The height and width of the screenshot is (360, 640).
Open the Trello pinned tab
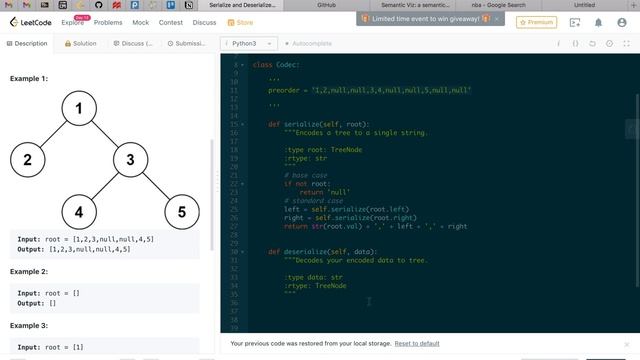pos(171,5)
